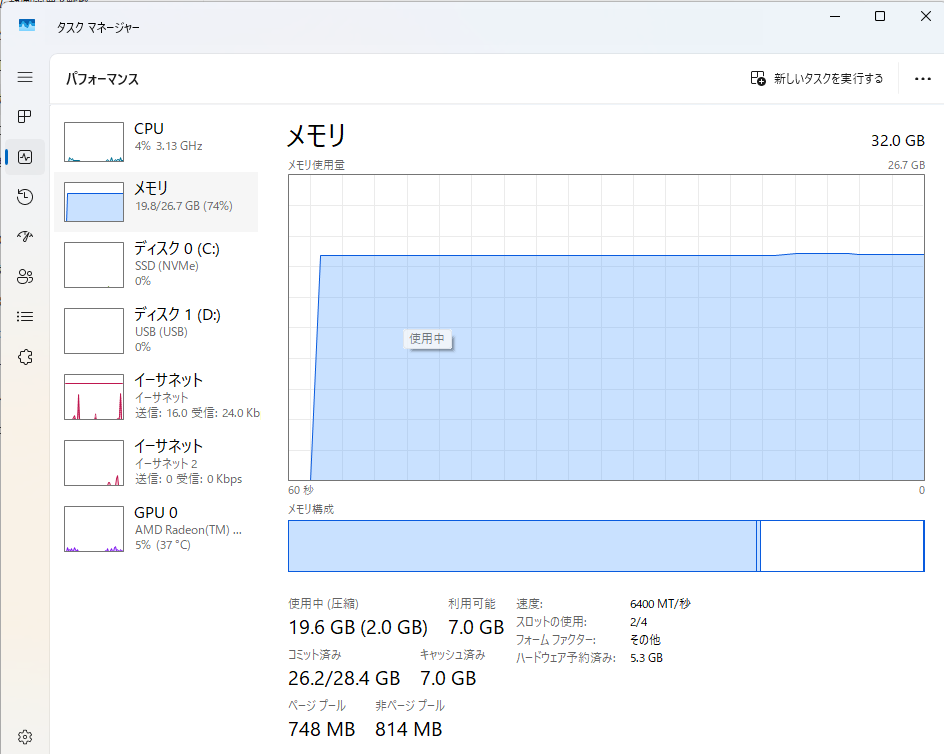Image resolution: width=944 pixels, height=754 pixels.
Task: Click the CPU mini graph thumbnail
Action: click(x=94, y=142)
